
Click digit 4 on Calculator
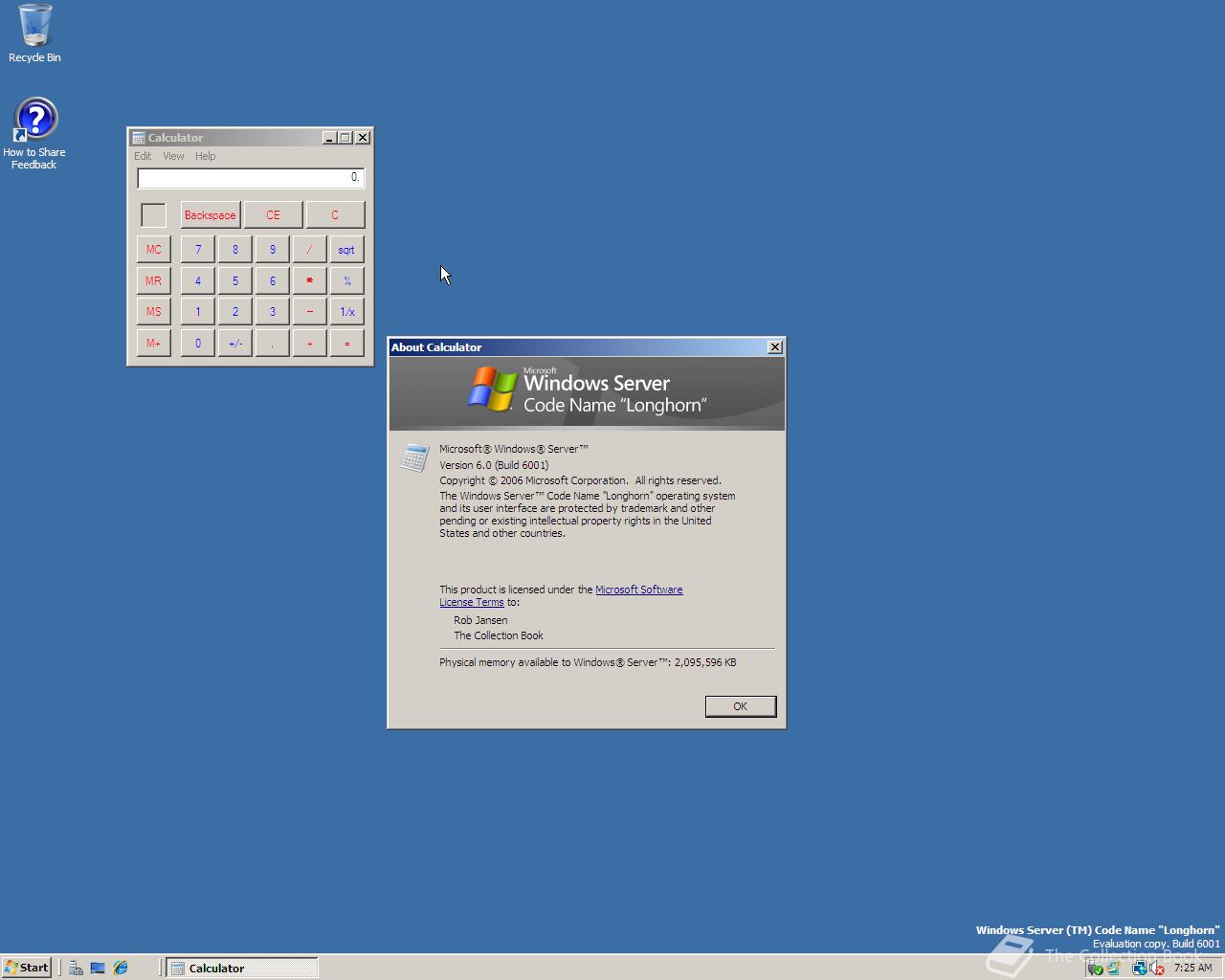point(198,281)
